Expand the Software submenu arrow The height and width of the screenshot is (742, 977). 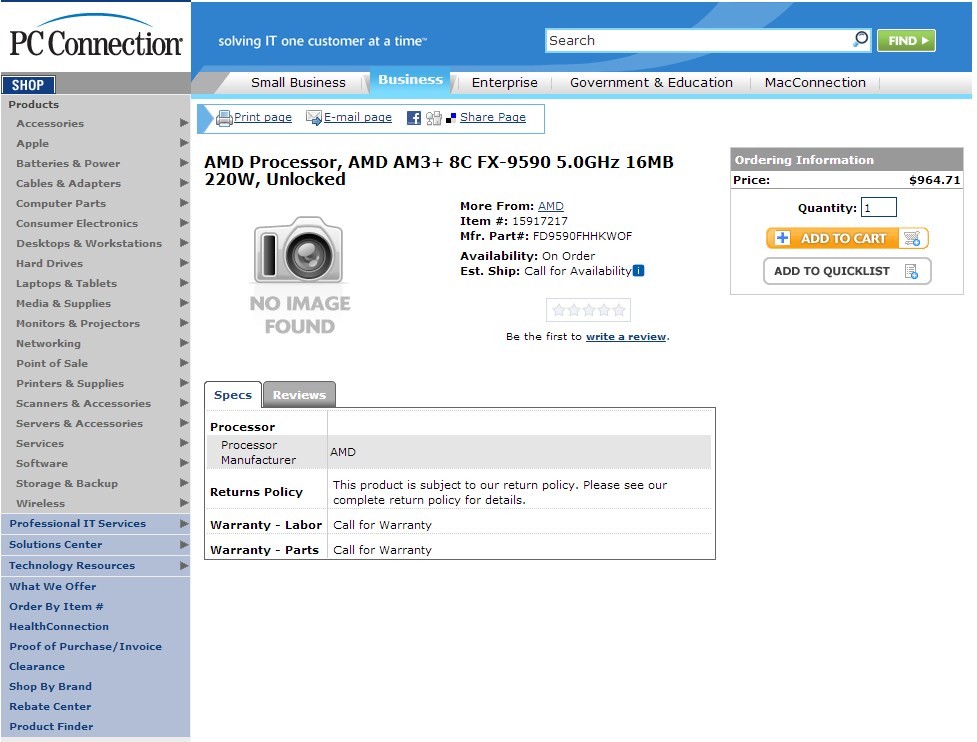click(184, 463)
